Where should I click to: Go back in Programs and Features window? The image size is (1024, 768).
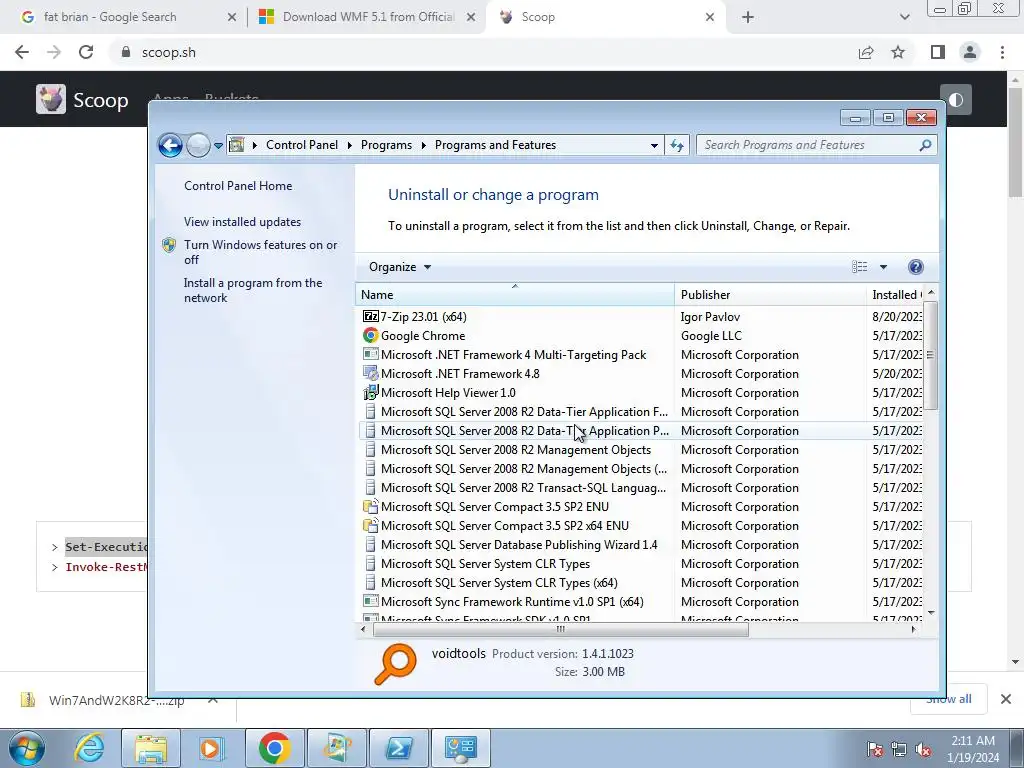pos(170,145)
